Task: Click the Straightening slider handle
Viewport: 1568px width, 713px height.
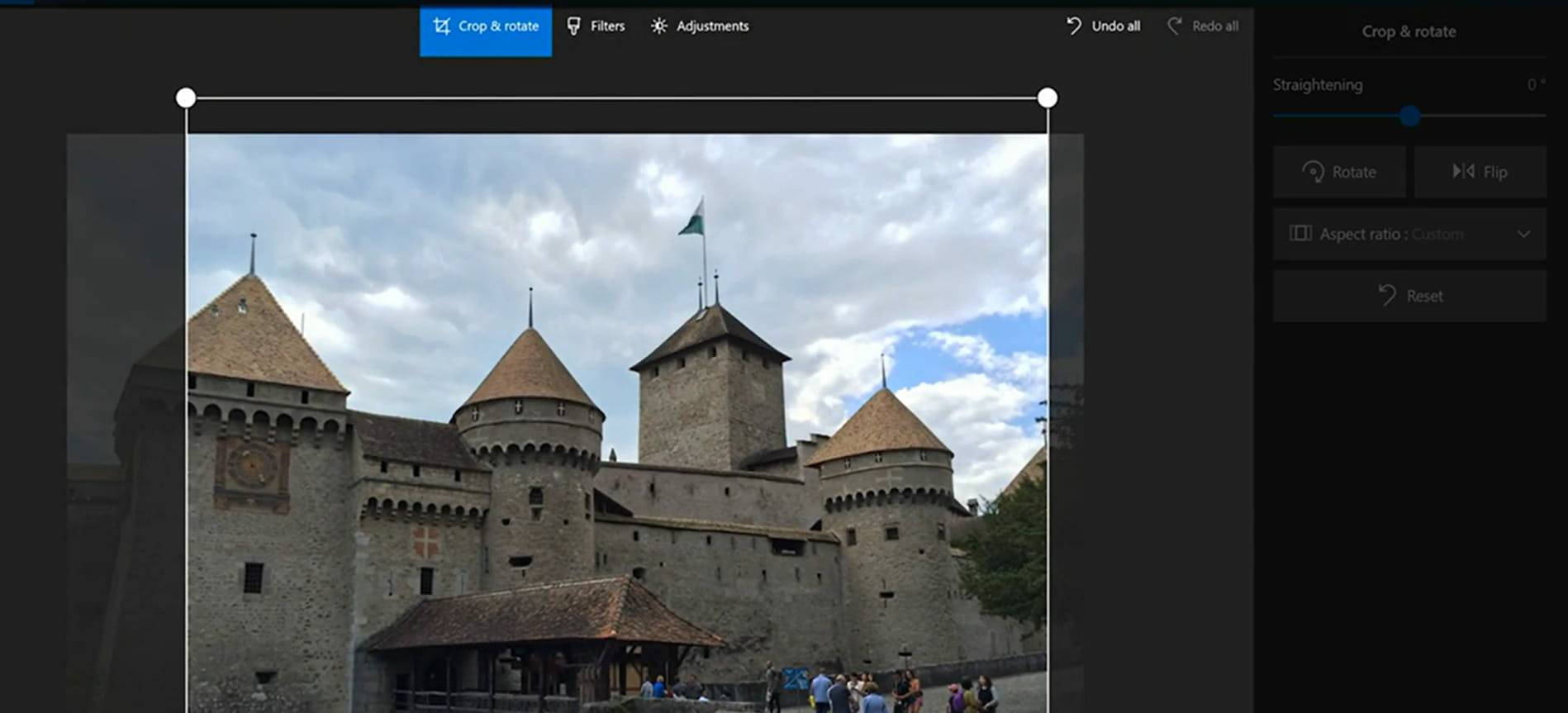Action: 1409,116
